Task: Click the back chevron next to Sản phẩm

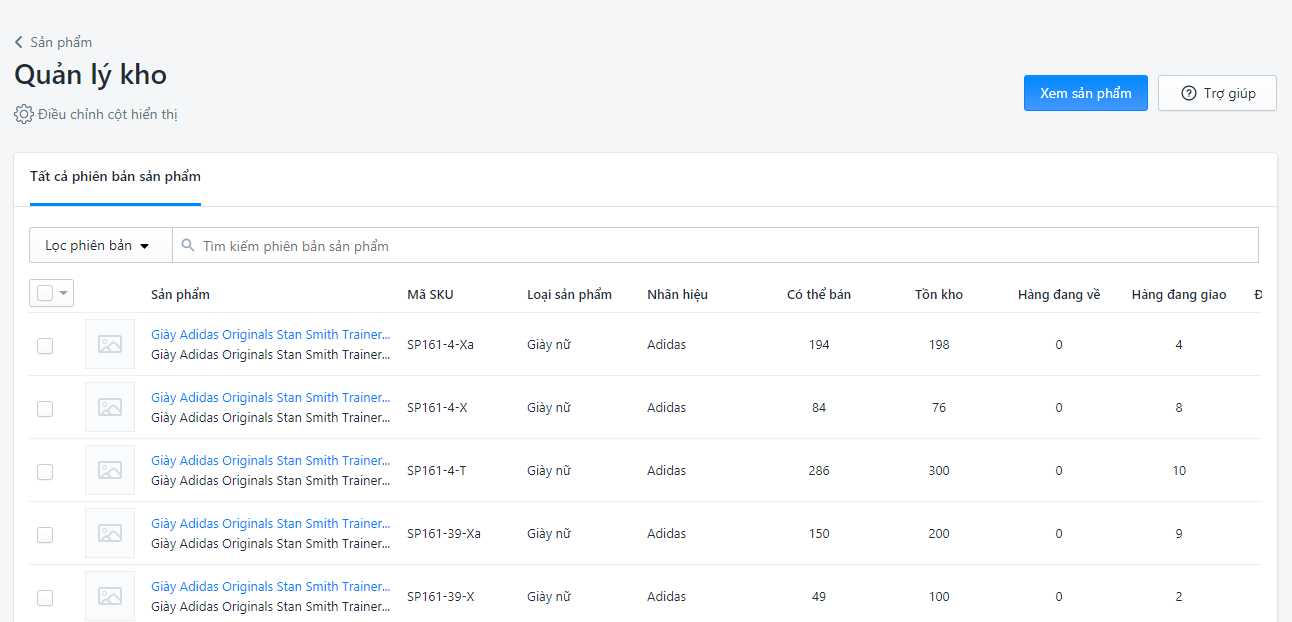Action: 19,42
